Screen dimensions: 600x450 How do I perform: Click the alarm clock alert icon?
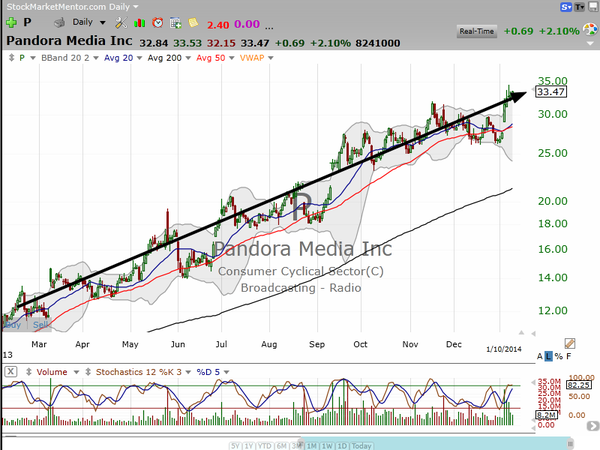tap(157, 23)
